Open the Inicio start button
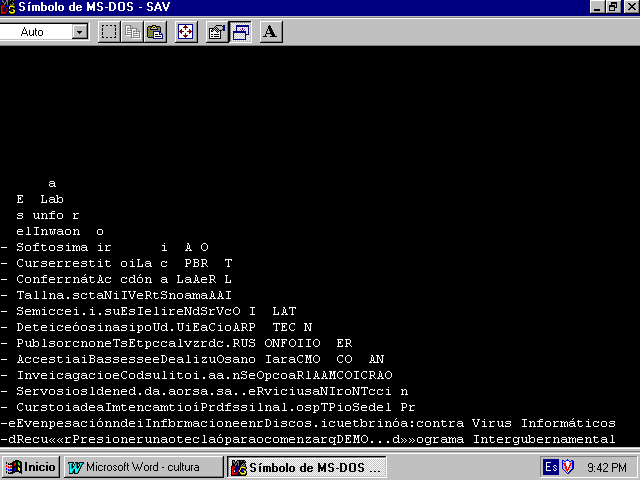The image size is (640, 480). pyautogui.click(x=31, y=467)
